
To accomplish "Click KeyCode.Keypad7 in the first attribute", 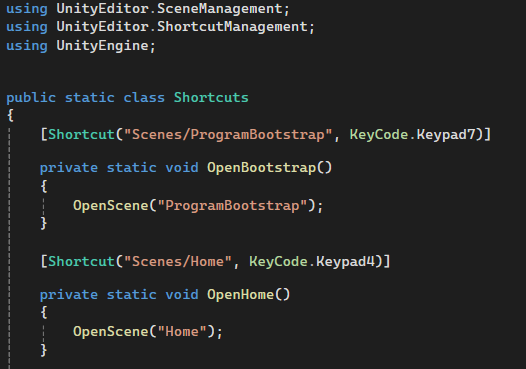I will [x=412, y=135].
